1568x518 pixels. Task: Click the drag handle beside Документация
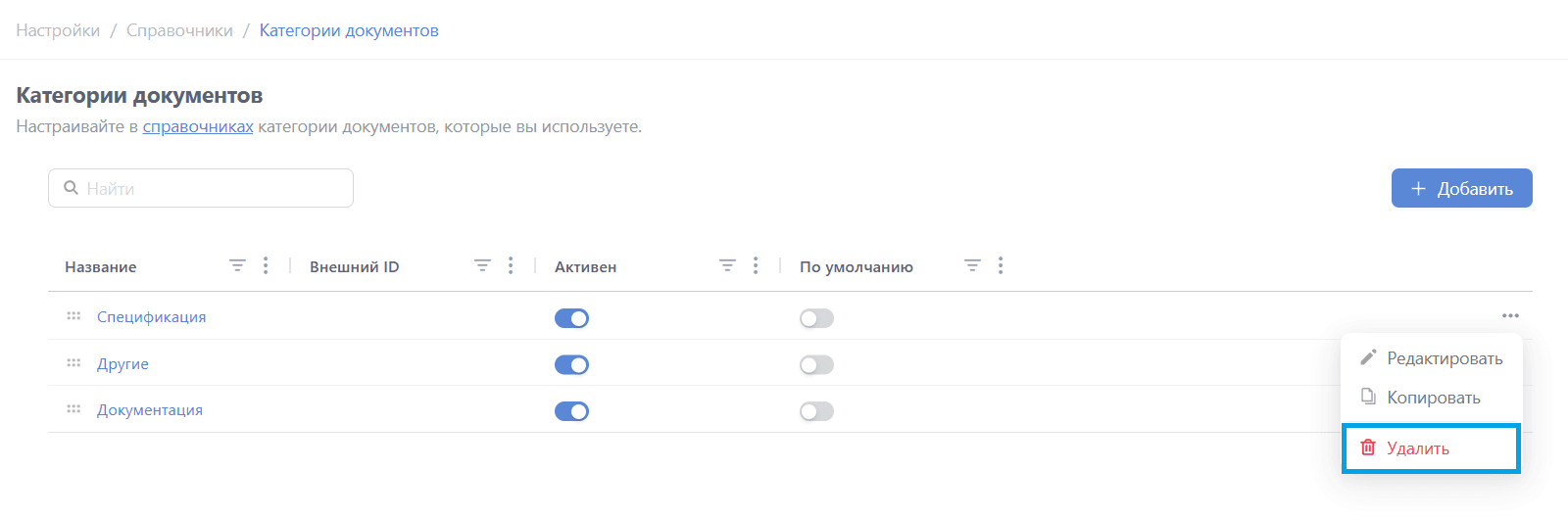[73, 409]
